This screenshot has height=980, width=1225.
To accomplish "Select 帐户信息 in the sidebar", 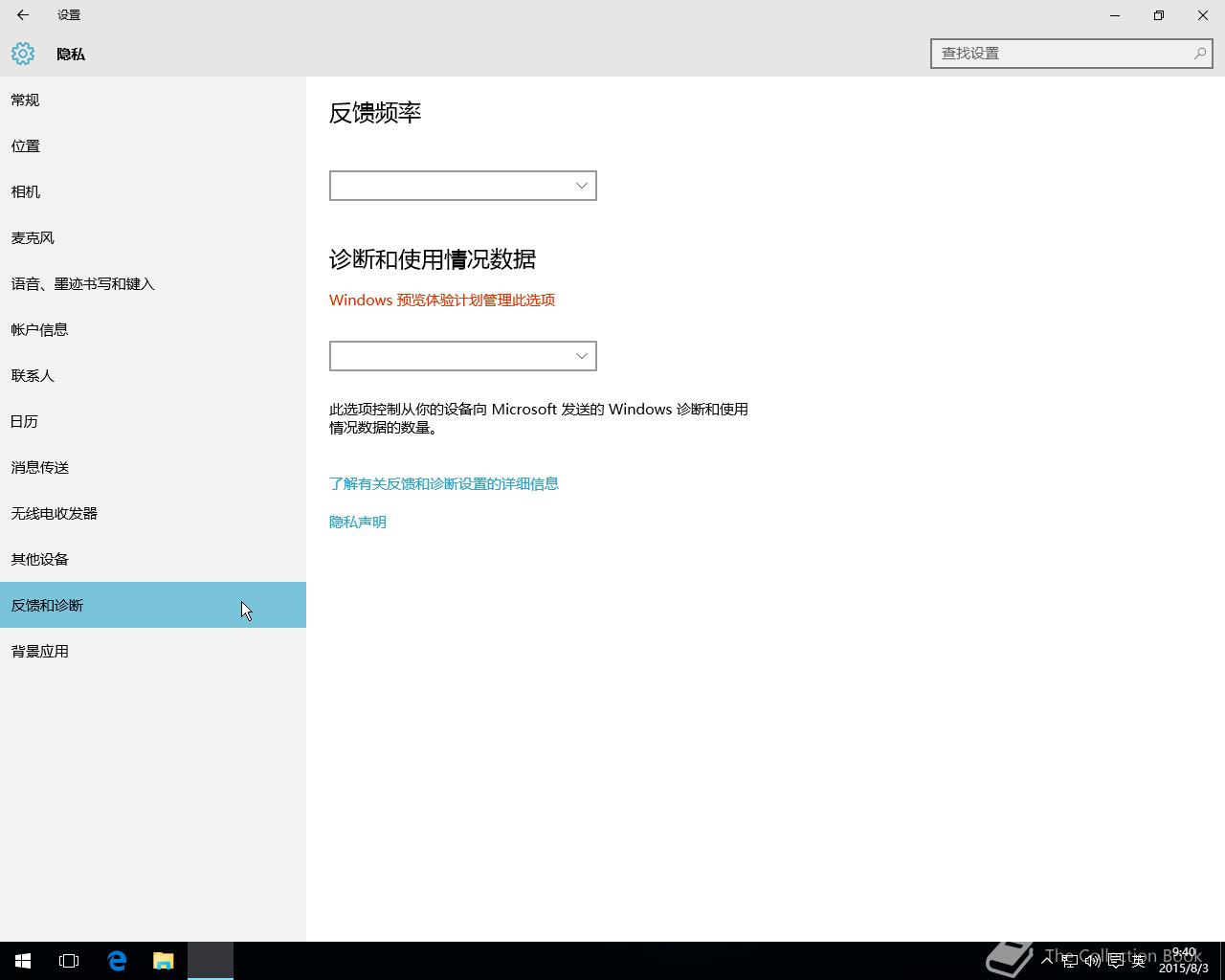I will (x=153, y=329).
